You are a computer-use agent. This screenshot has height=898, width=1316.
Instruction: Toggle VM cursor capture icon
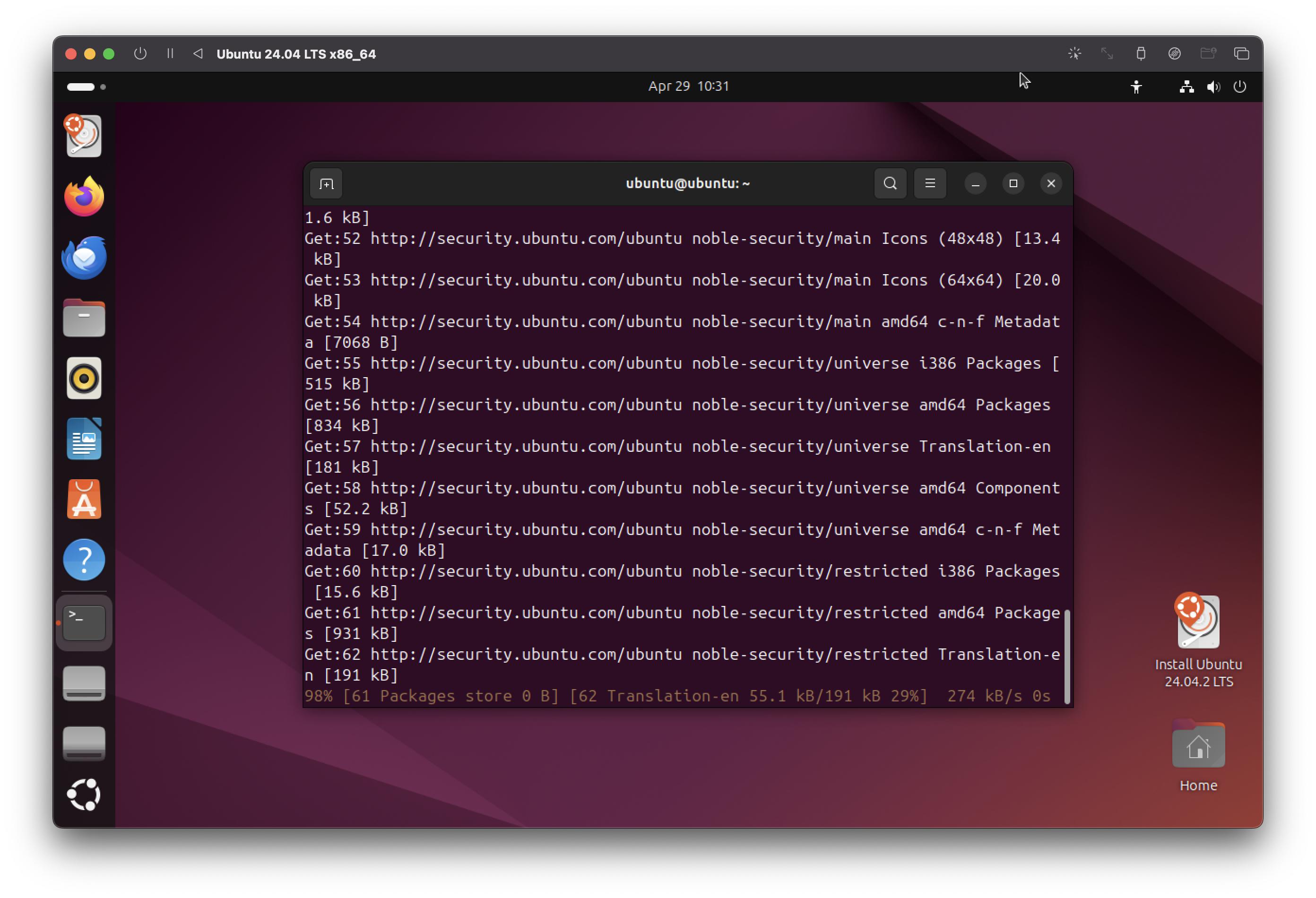[1074, 54]
